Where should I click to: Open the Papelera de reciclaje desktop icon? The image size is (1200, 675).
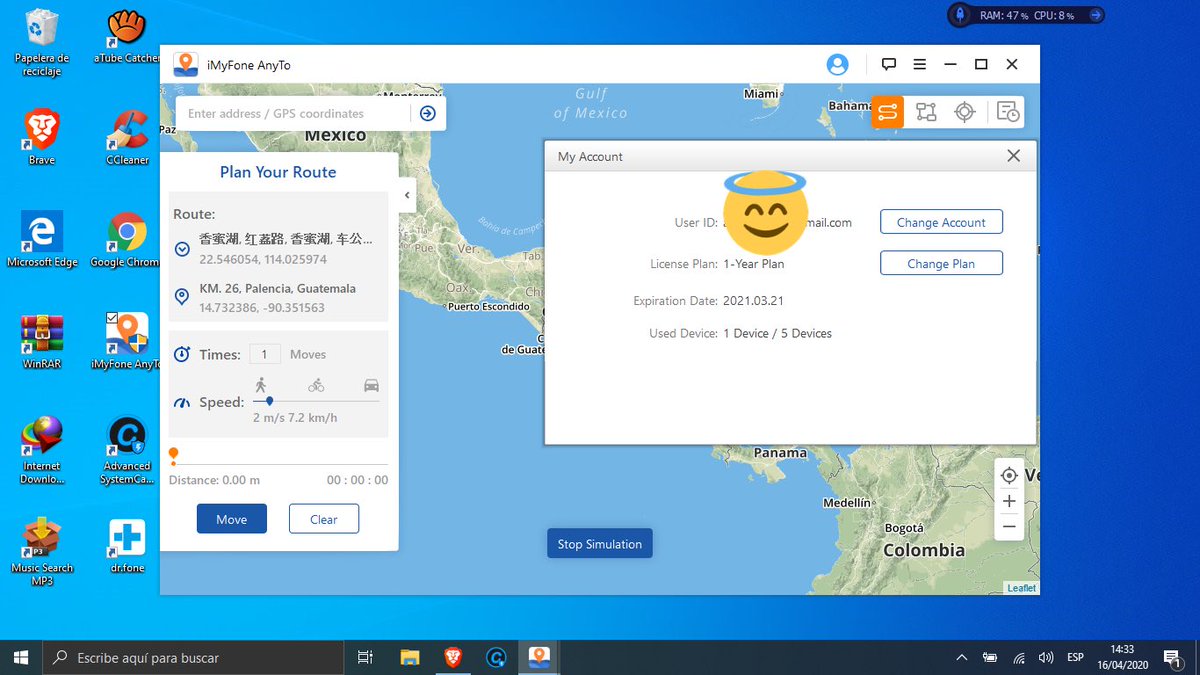pyautogui.click(x=41, y=42)
